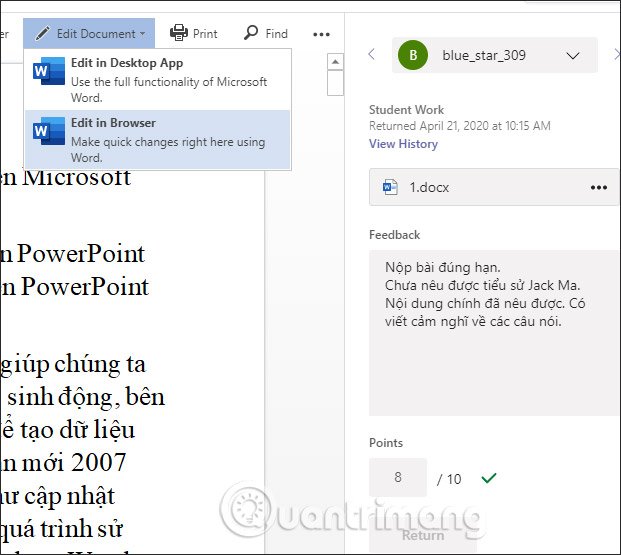The image size is (621, 555).
Task: Click the pencil icon on Edit Document
Action: click(x=42, y=34)
